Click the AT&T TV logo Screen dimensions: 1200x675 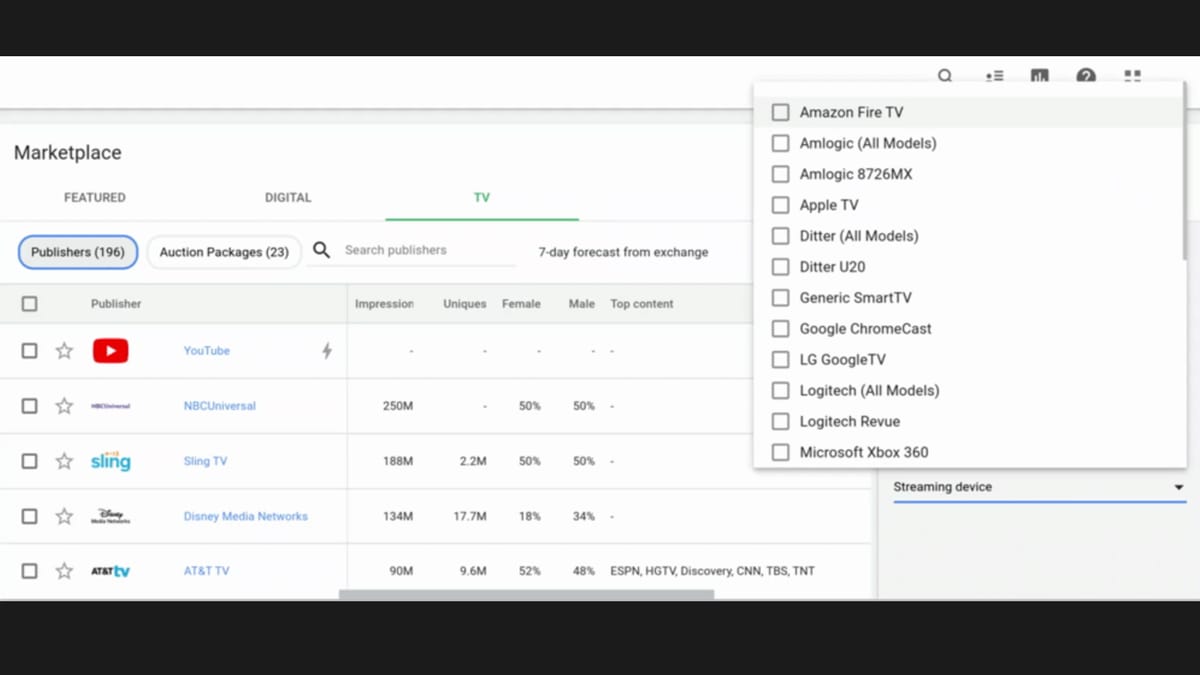[110, 570]
